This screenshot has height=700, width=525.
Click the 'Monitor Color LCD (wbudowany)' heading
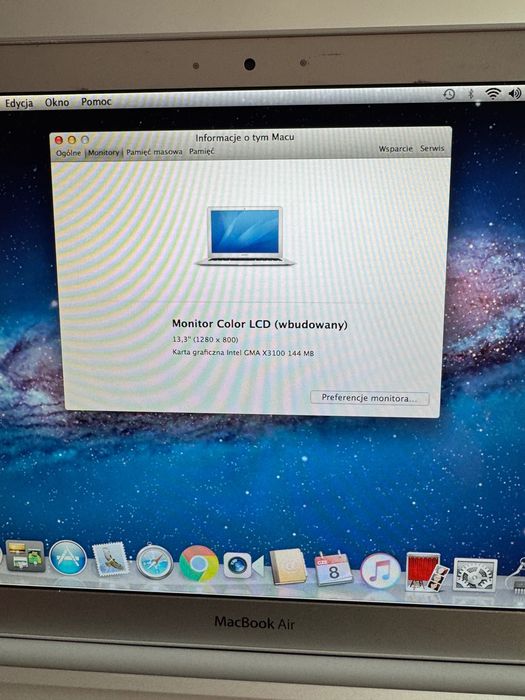point(259,324)
